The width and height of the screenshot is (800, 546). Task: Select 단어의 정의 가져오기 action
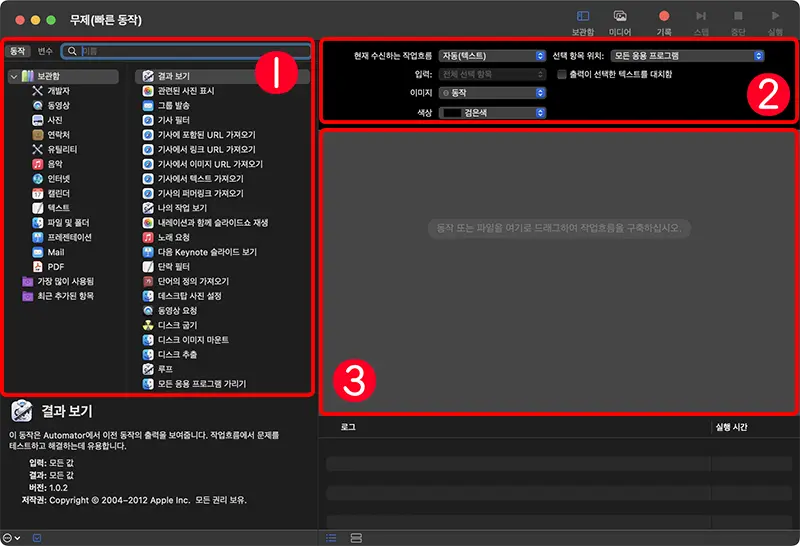185,282
